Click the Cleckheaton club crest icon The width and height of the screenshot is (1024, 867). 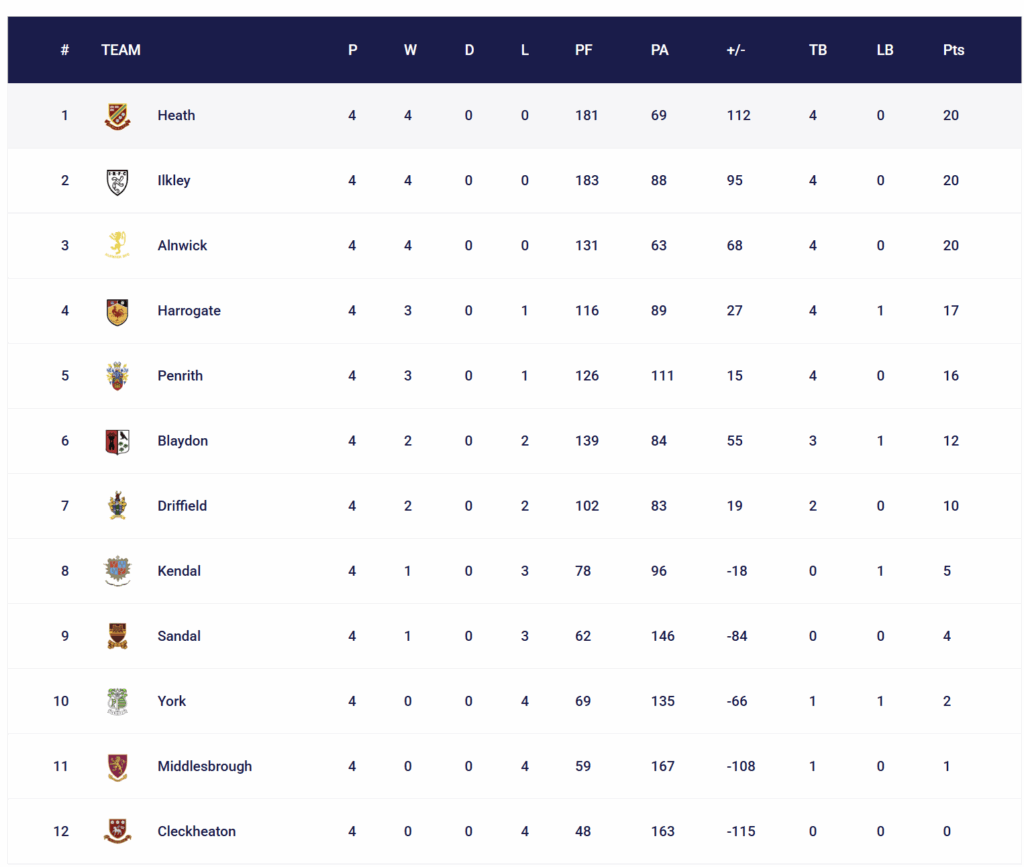tap(117, 831)
